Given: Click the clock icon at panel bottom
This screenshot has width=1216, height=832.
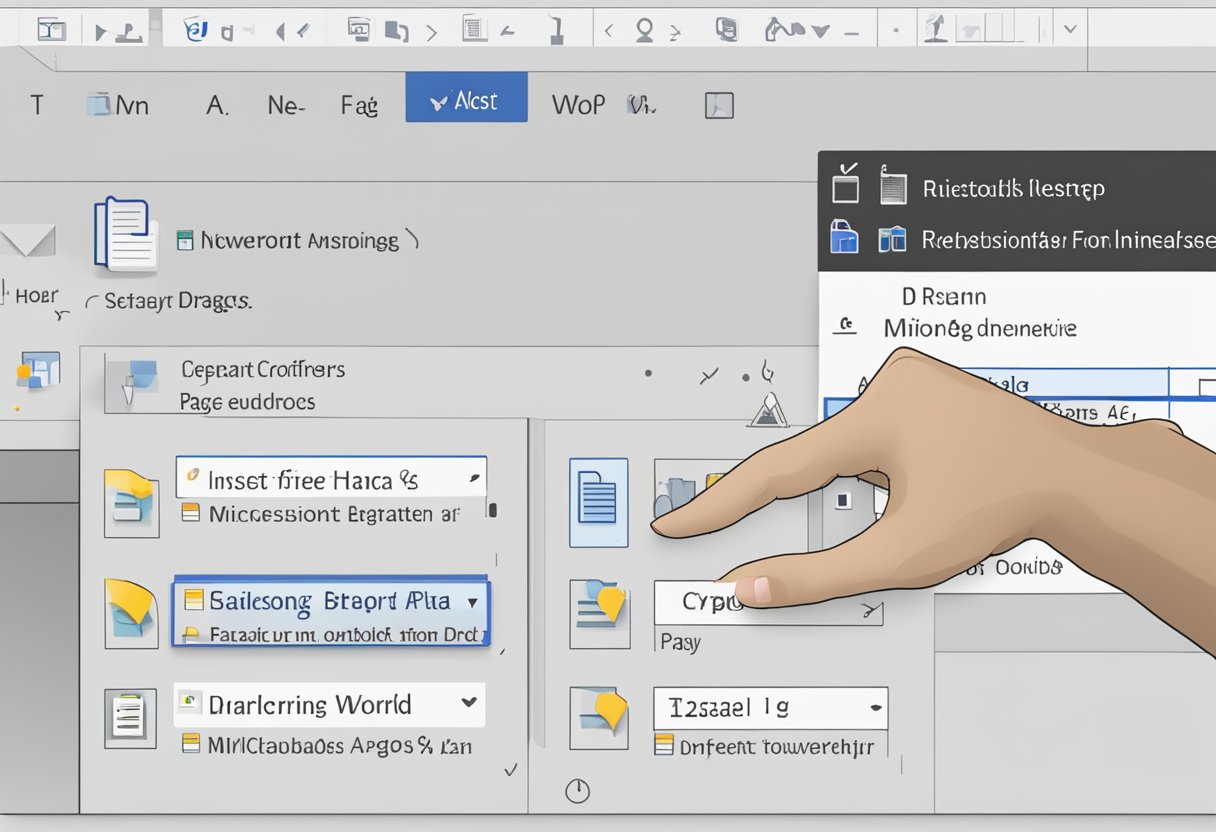Looking at the screenshot, I should [x=577, y=792].
